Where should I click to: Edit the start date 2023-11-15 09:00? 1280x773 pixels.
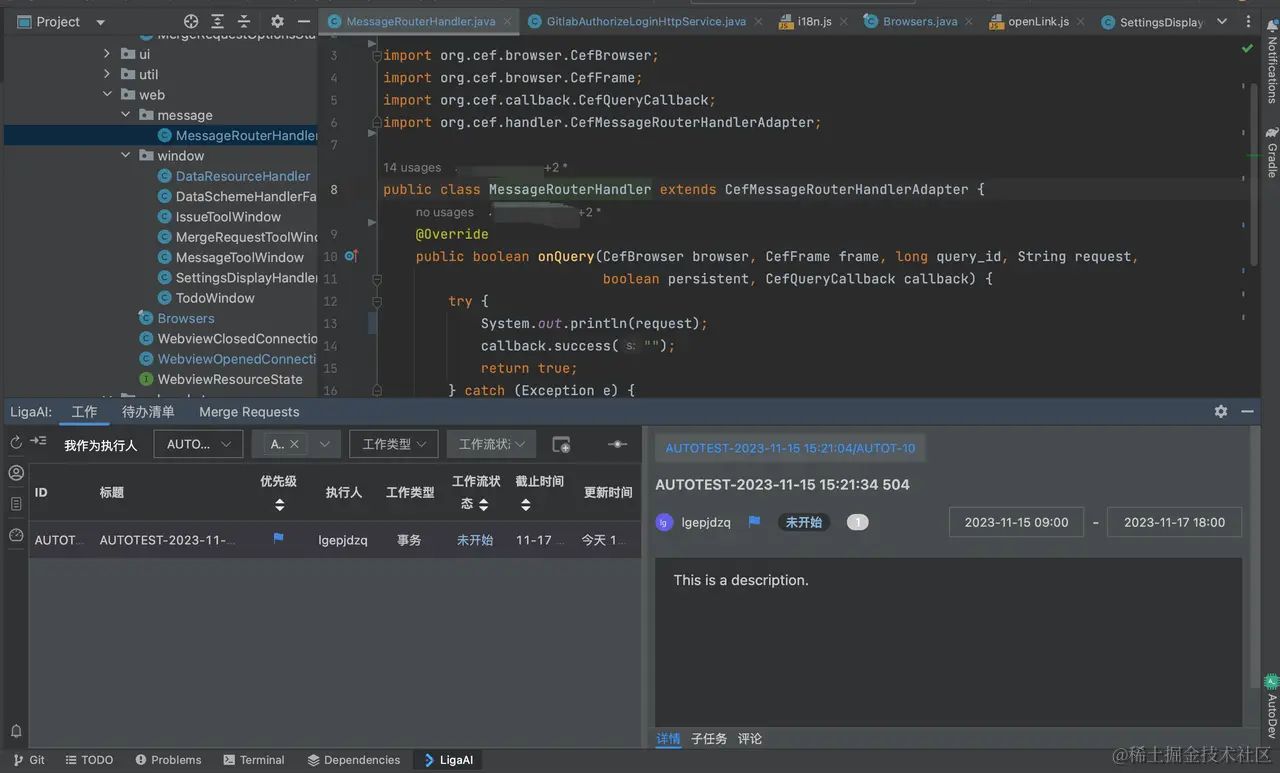(1016, 522)
